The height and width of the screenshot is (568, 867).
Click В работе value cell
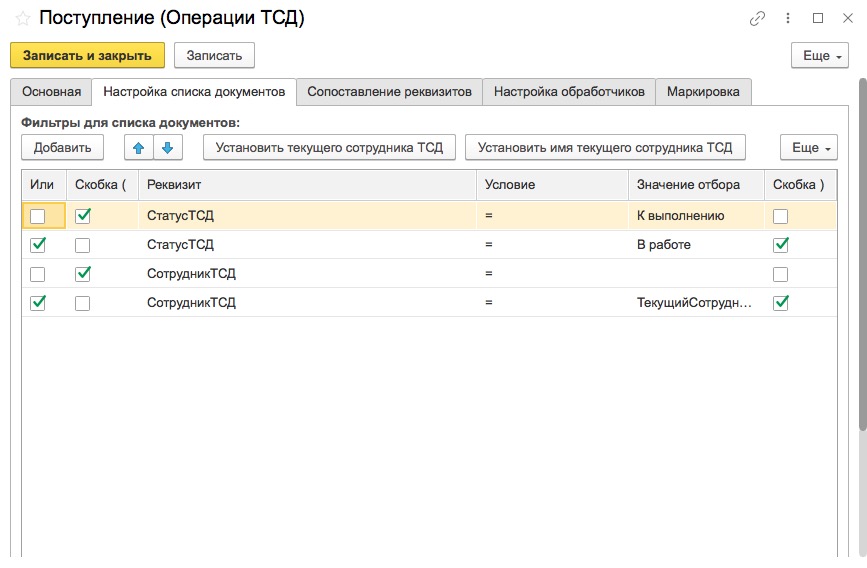696,244
